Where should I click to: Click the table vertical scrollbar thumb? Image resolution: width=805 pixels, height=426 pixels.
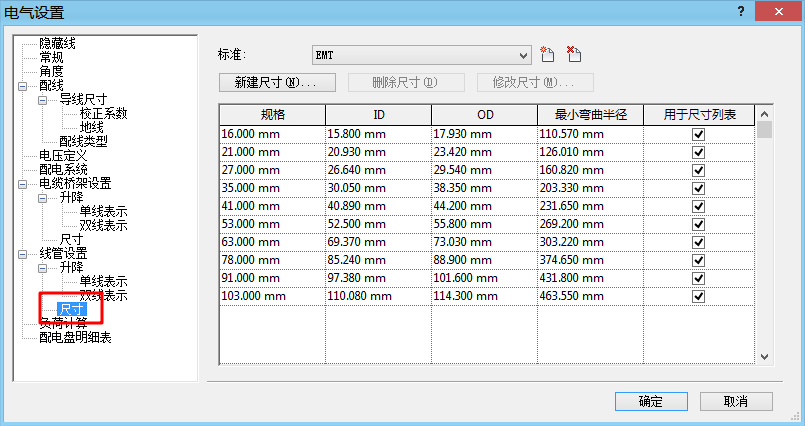764,130
